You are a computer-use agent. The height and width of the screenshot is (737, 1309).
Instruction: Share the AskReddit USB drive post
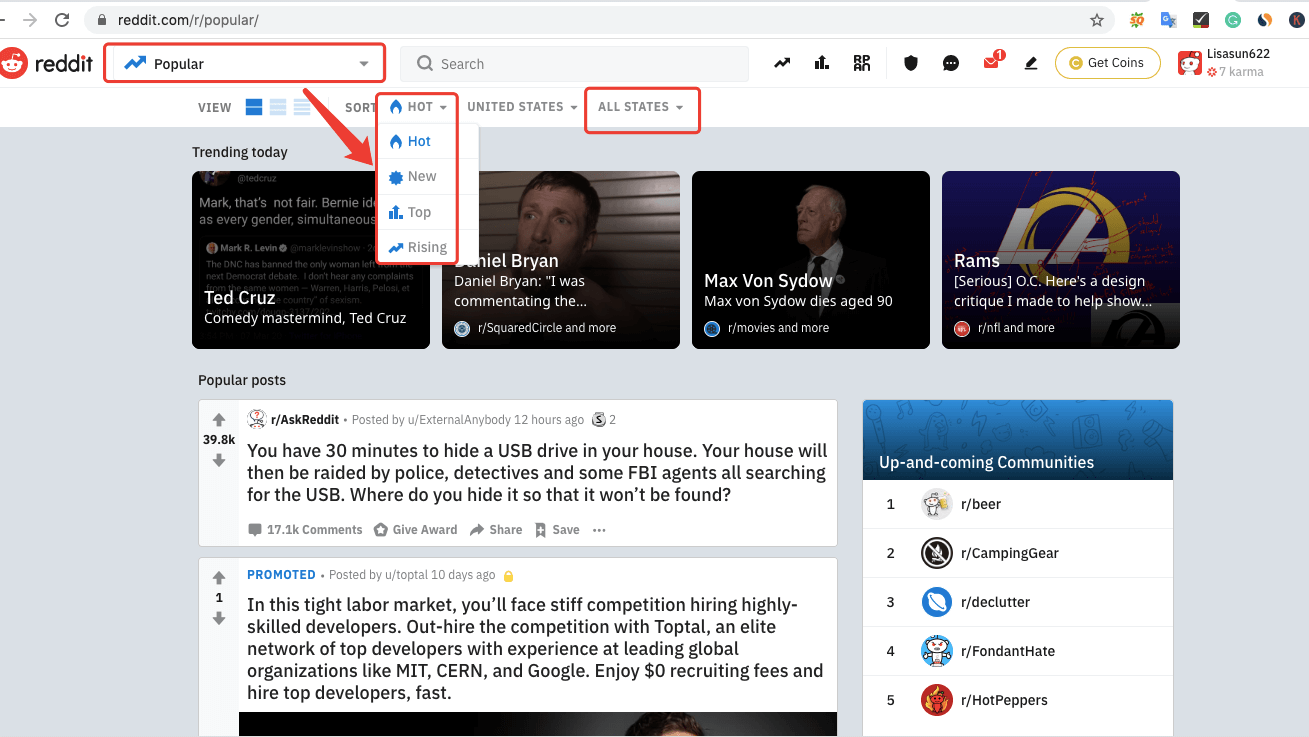tap(496, 530)
